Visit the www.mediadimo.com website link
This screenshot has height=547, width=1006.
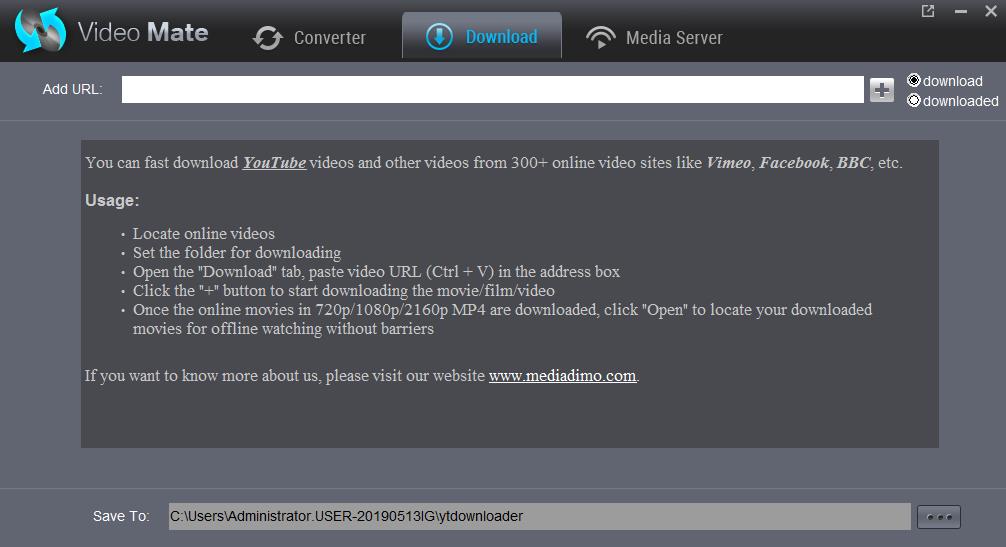(562, 377)
